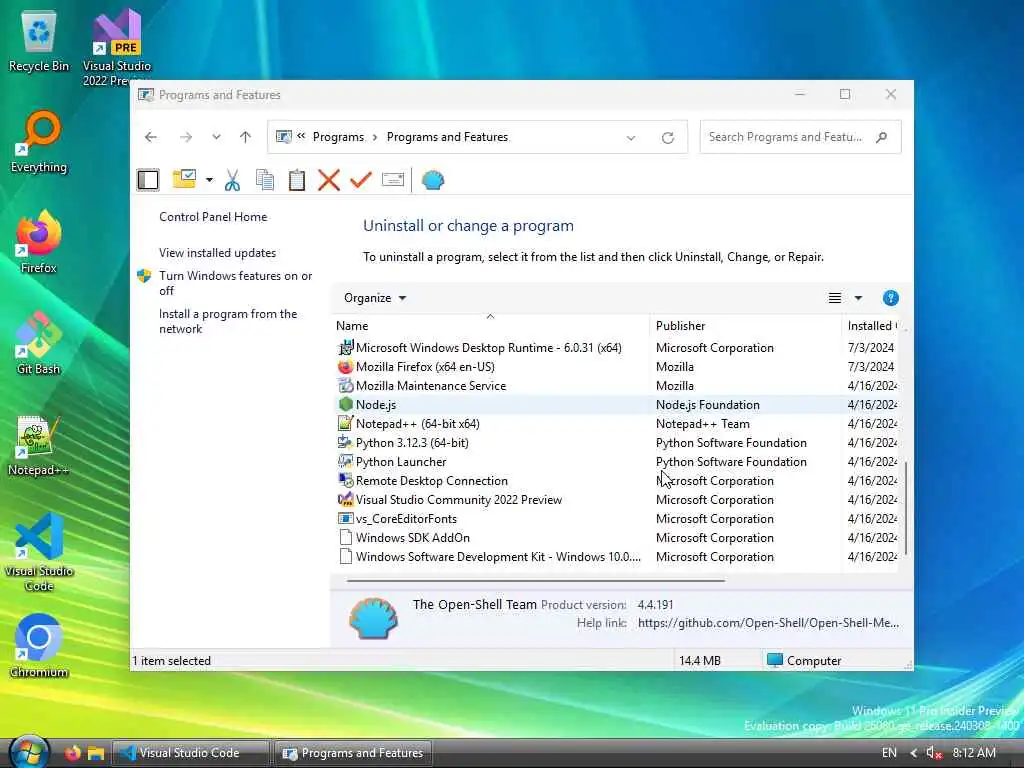Open Firefox desktop shortcut

[x=39, y=242]
